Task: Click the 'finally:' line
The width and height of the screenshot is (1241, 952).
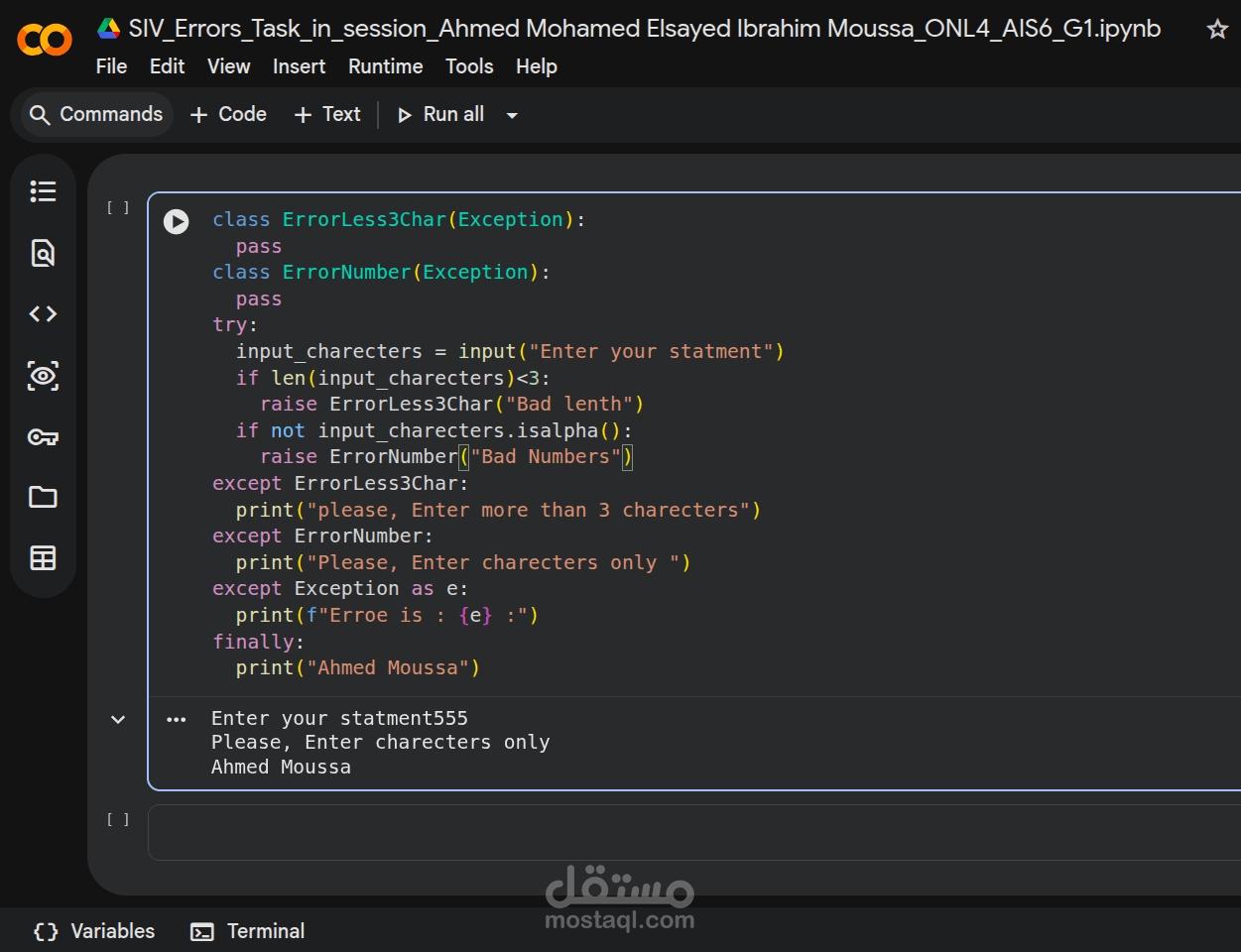Action: point(258,642)
